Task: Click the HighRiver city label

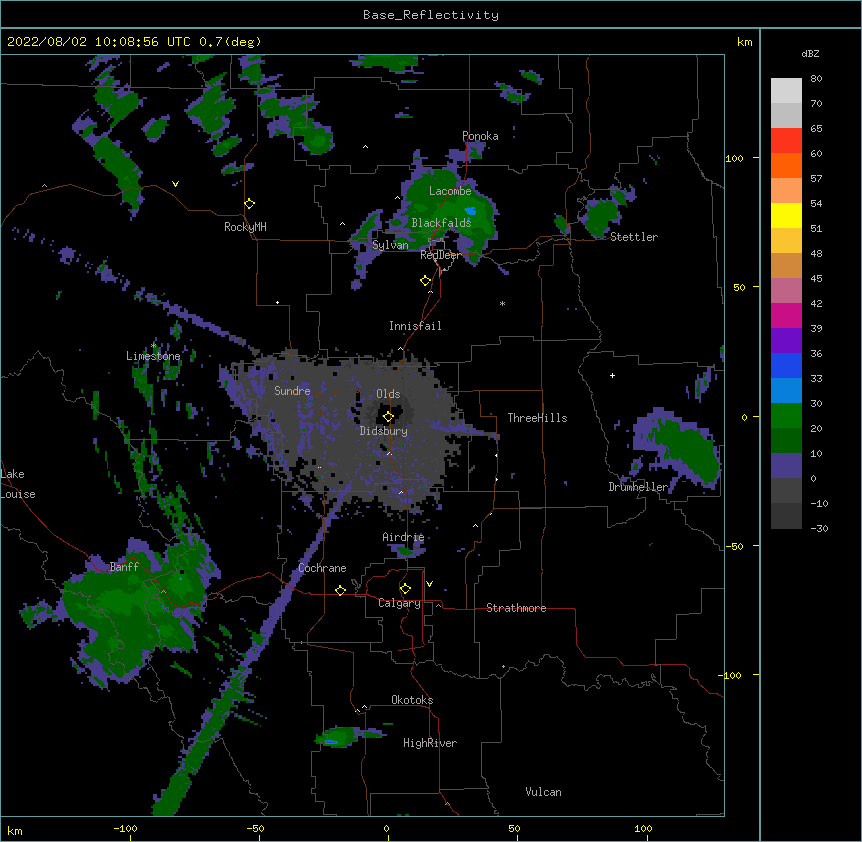Action: pos(430,743)
